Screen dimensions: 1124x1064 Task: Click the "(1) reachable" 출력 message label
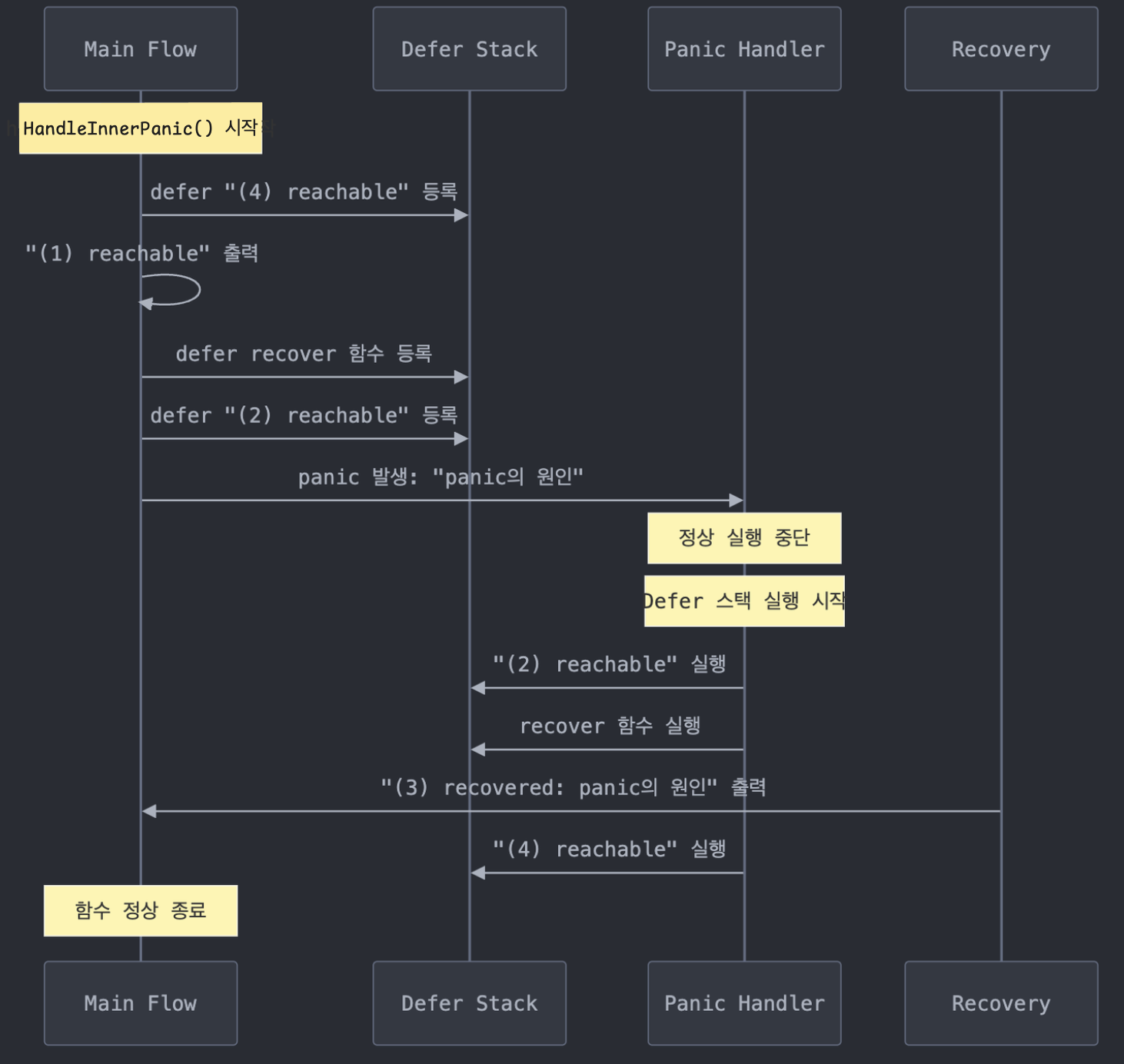[x=141, y=253]
